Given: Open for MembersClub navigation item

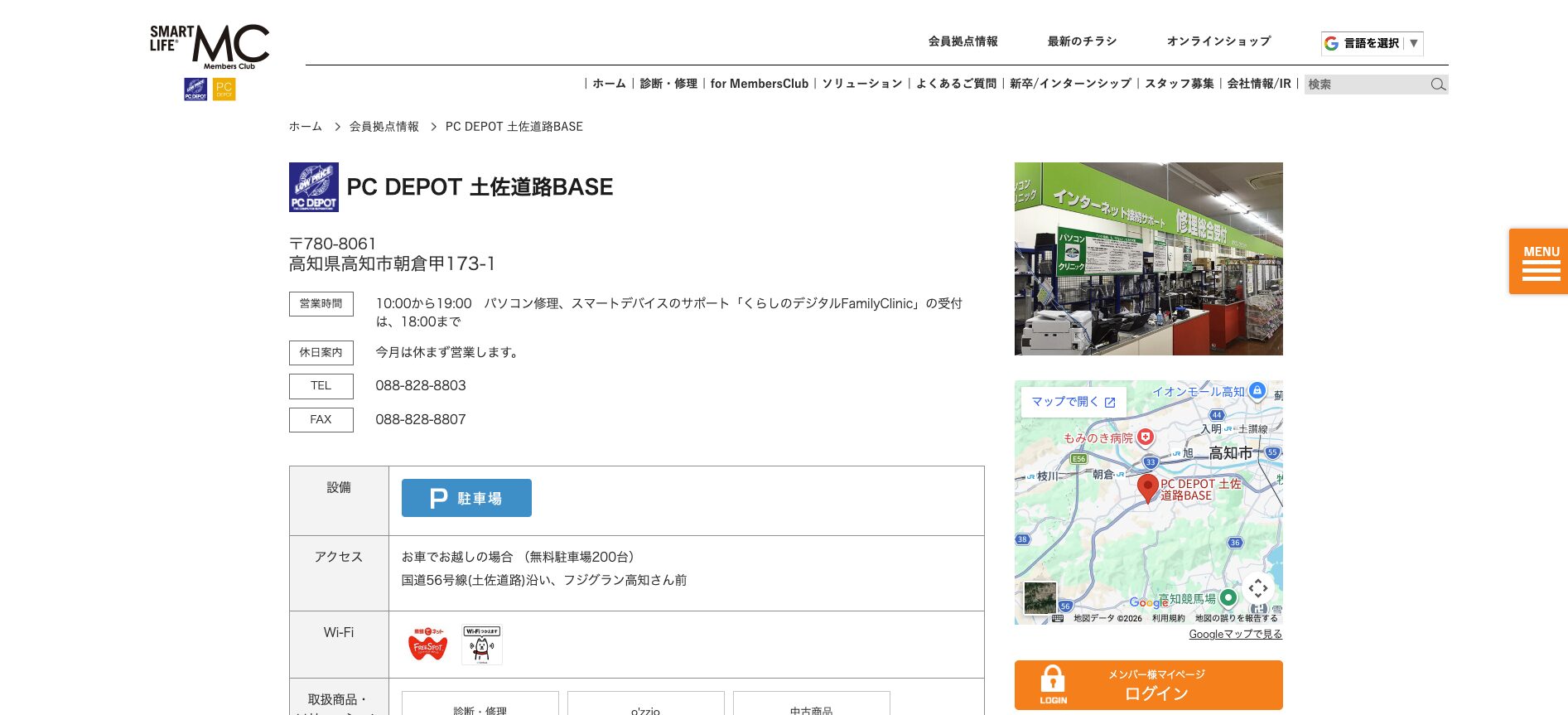Looking at the screenshot, I should (x=760, y=84).
